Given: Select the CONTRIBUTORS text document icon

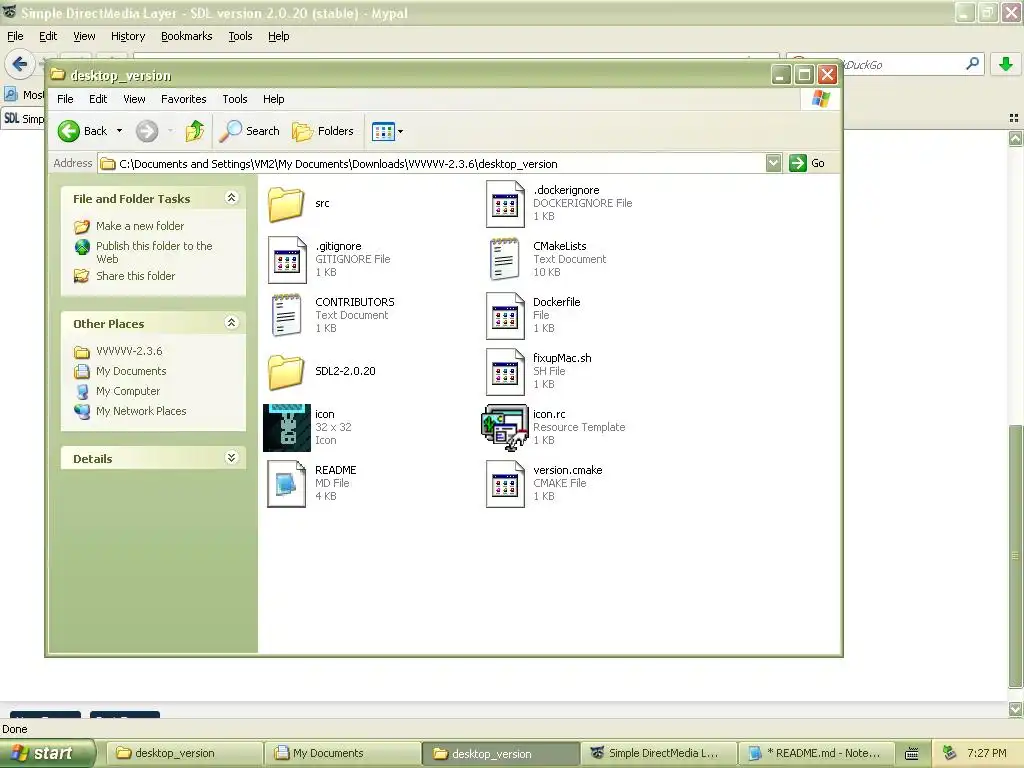Looking at the screenshot, I should pos(286,315).
